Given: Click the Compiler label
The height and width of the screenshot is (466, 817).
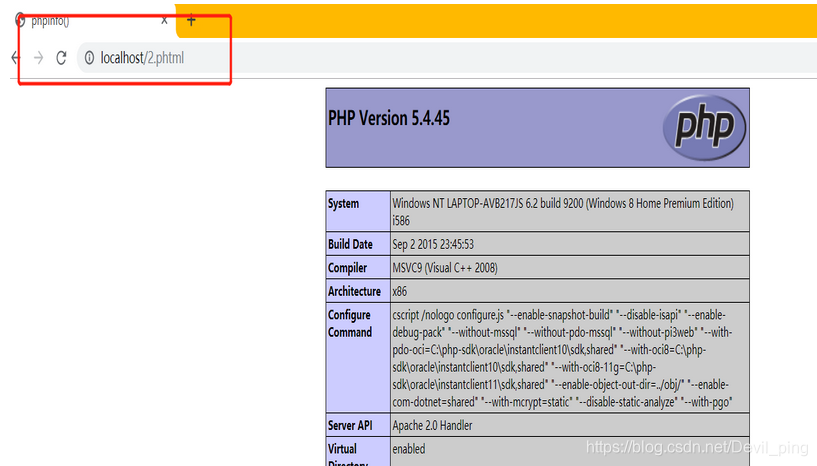Looking at the screenshot, I should point(348,268).
